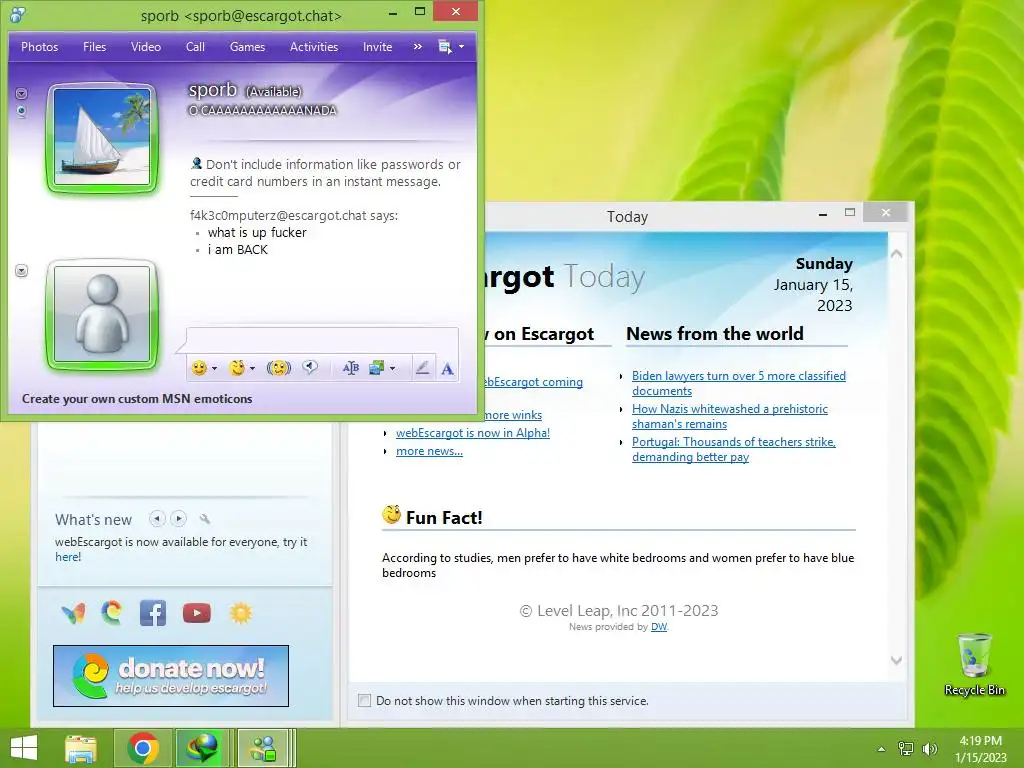Open the DW news provider link
1024x768 pixels.
point(659,627)
